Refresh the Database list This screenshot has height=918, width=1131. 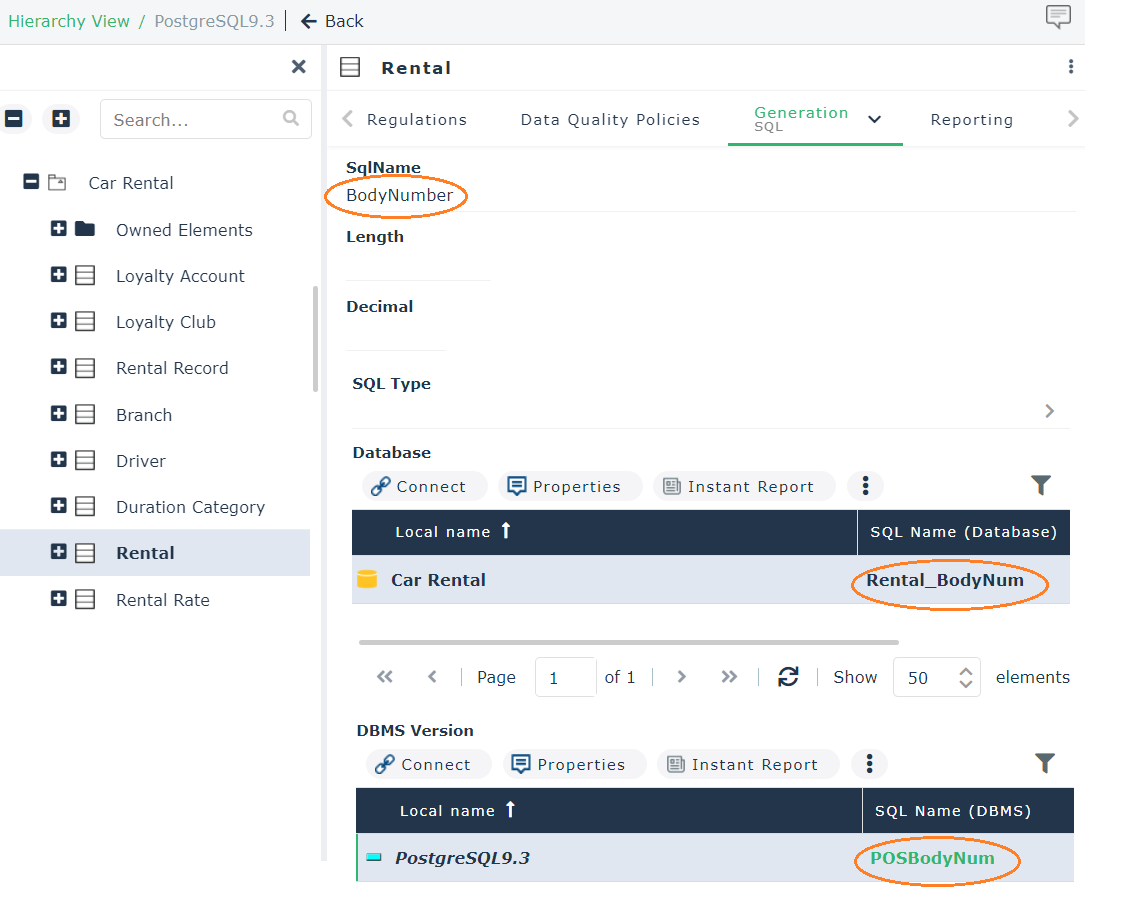(788, 677)
